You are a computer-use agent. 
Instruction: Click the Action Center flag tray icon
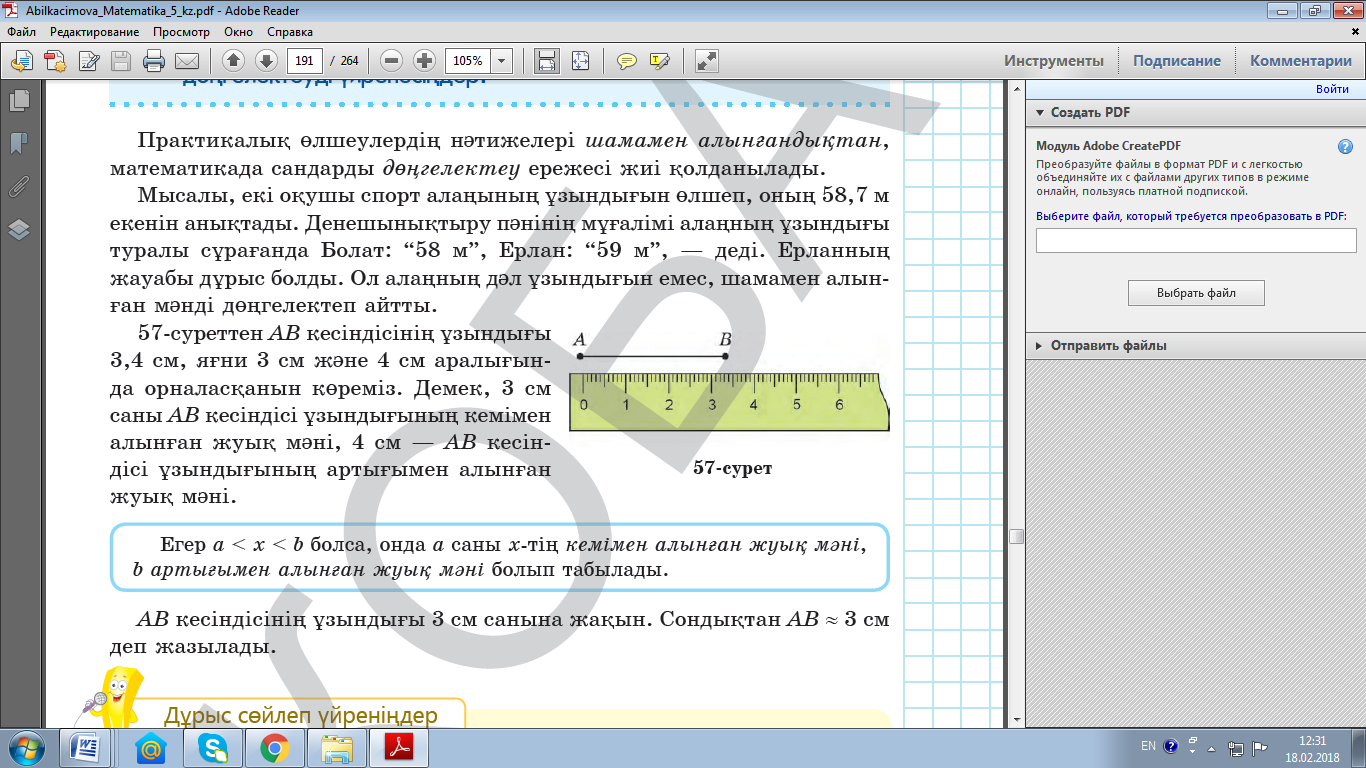[1260, 747]
